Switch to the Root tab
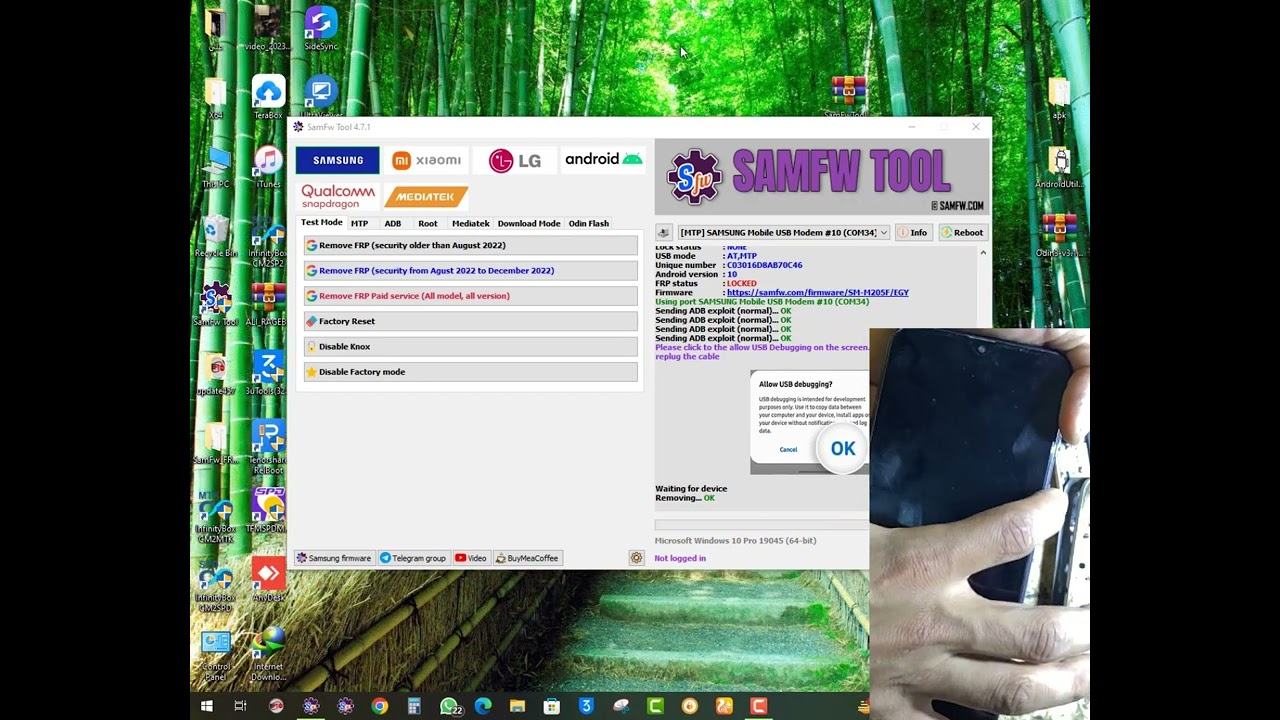Image resolution: width=1280 pixels, height=720 pixels. point(428,223)
